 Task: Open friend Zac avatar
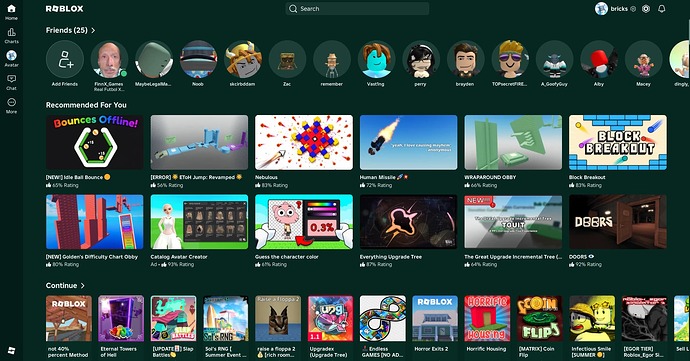pyautogui.click(x=287, y=59)
